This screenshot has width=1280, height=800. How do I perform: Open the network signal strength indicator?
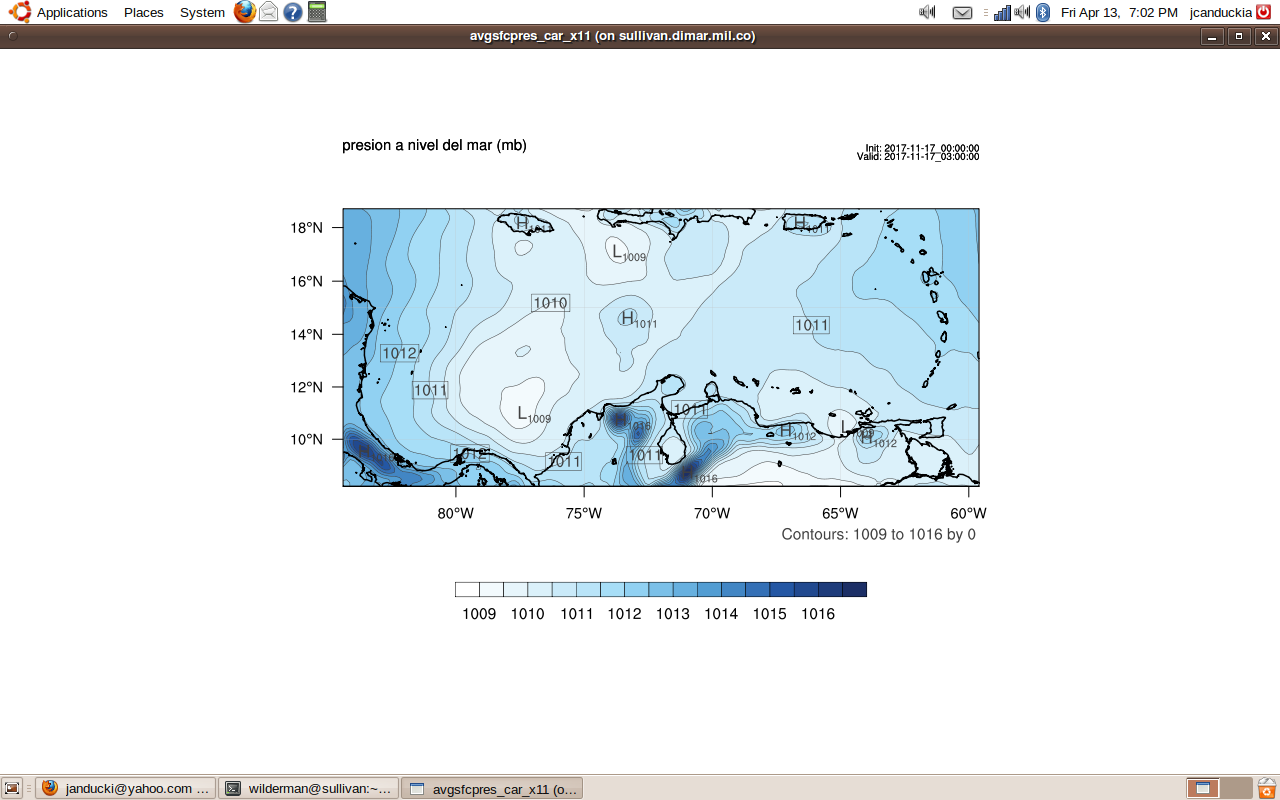point(1002,12)
